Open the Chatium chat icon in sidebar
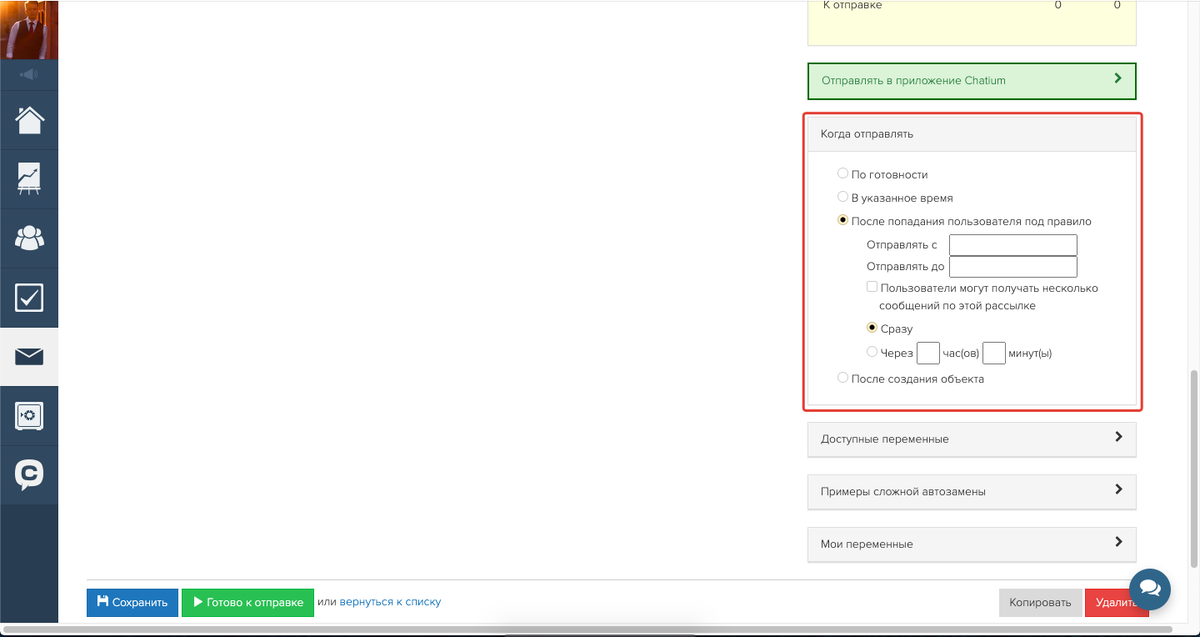The image size is (1200, 637). tap(29, 474)
